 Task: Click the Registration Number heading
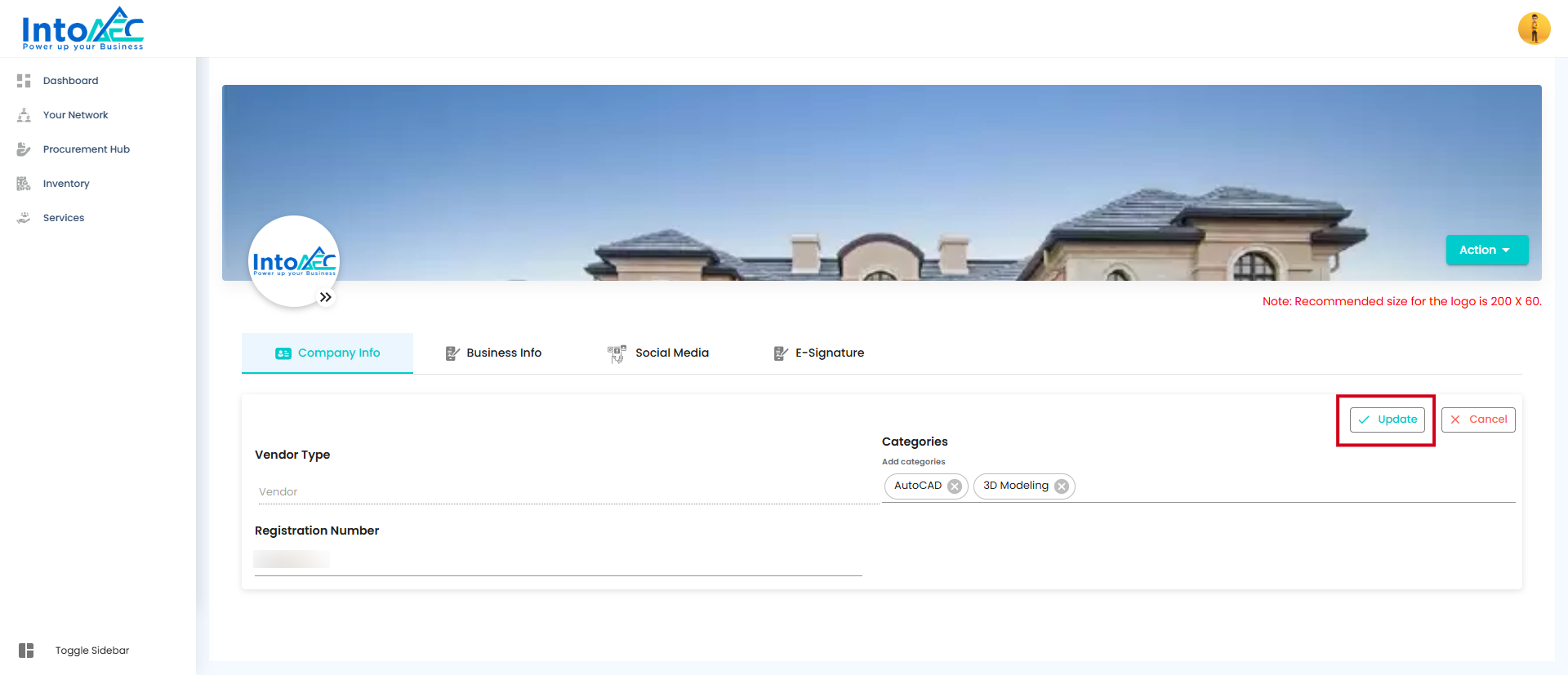pos(317,531)
